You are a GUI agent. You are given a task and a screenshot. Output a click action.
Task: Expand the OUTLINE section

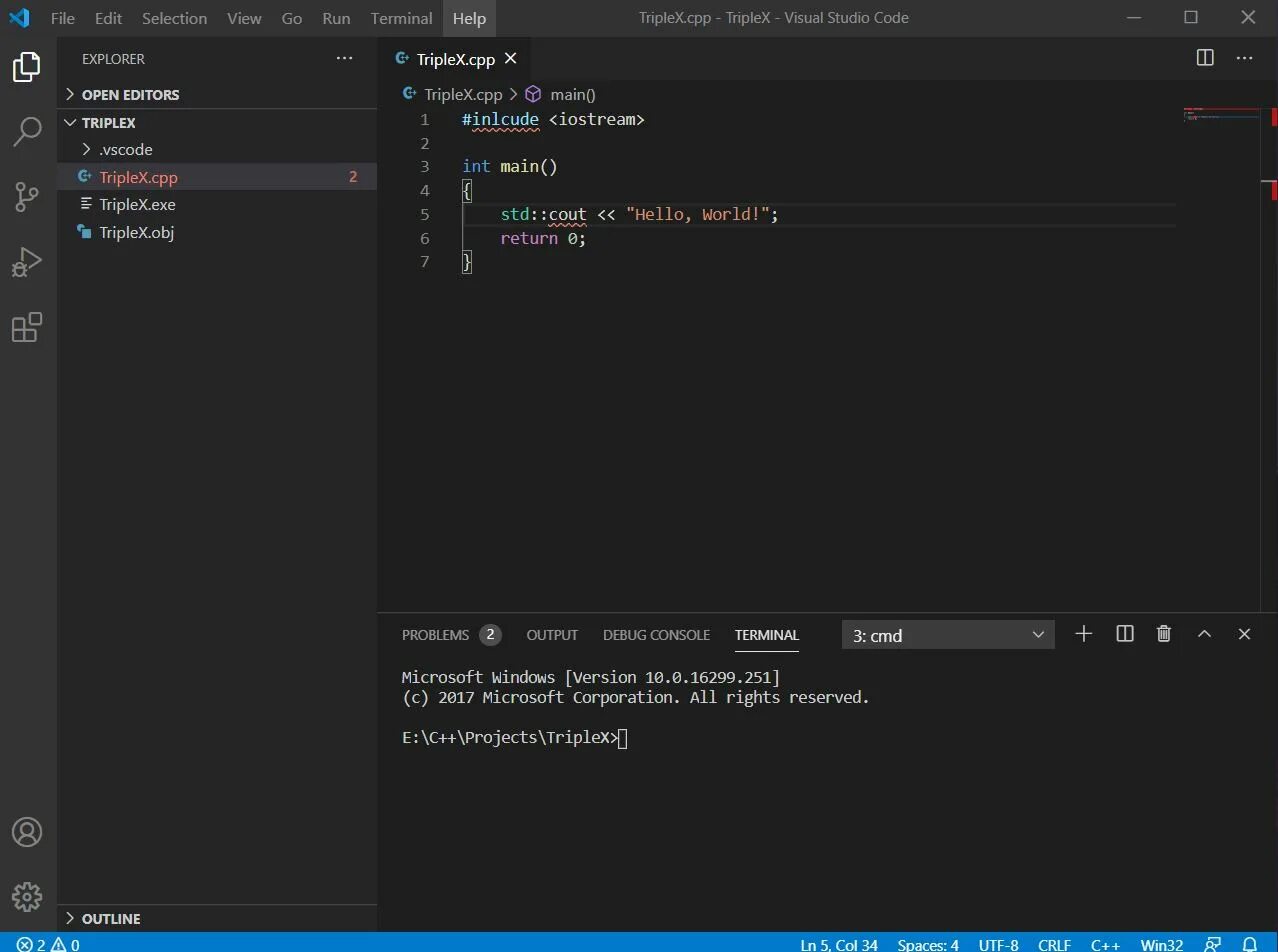pyautogui.click(x=217, y=918)
